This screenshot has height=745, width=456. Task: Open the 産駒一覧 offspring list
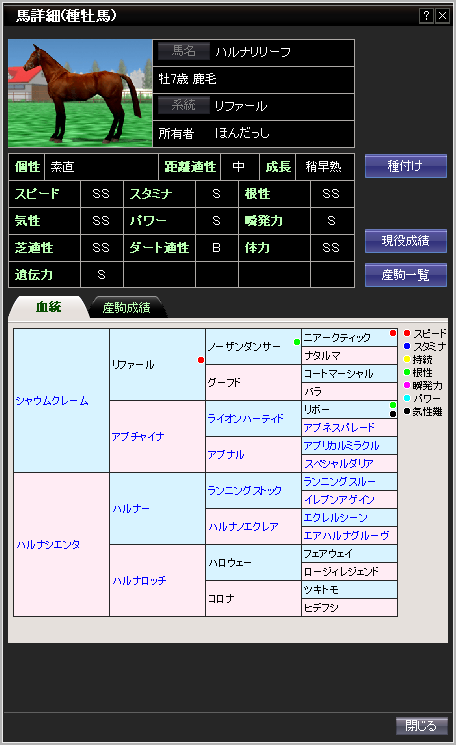click(x=406, y=275)
